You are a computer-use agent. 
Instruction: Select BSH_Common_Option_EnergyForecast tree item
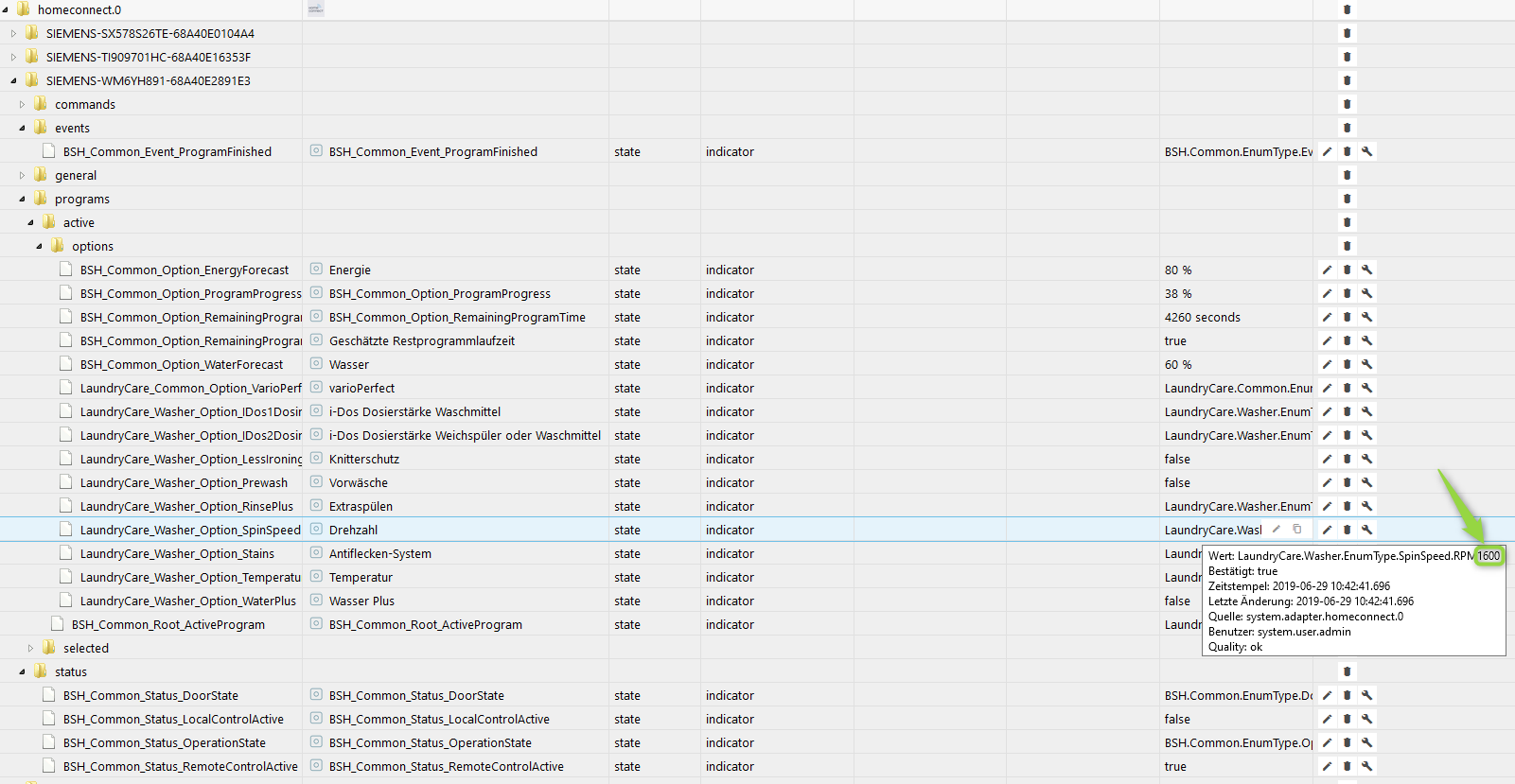[185, 270]
